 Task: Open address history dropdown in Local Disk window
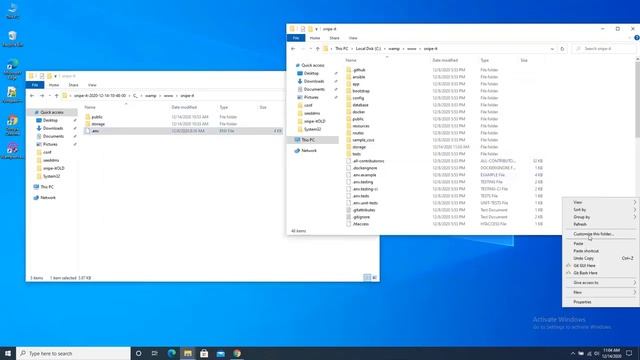[x=552, y=49]
